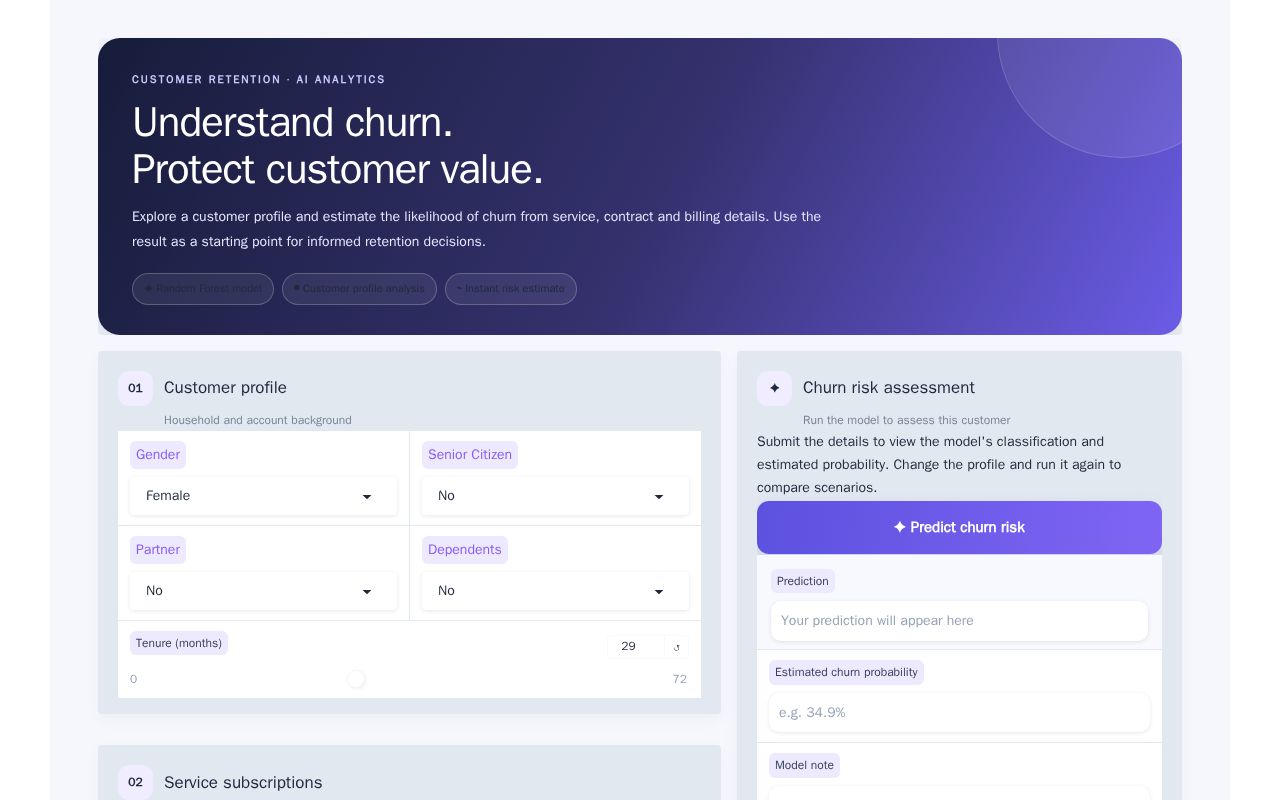The image size is (1280, 800).
Task: Select the Random Forest model chip
Action: (203, 289)
